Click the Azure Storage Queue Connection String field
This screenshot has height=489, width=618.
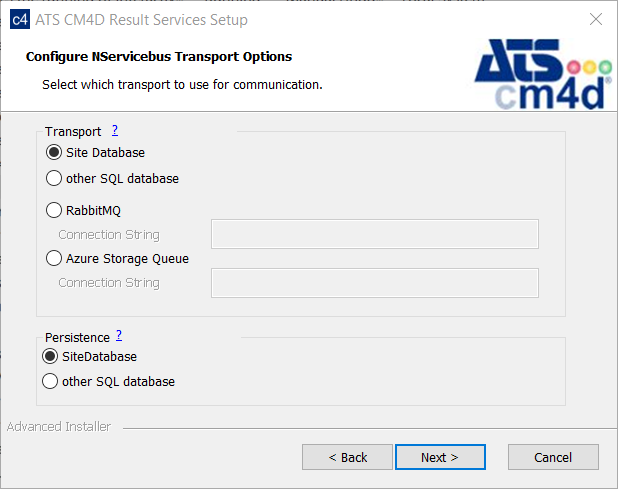click(375, 283)
